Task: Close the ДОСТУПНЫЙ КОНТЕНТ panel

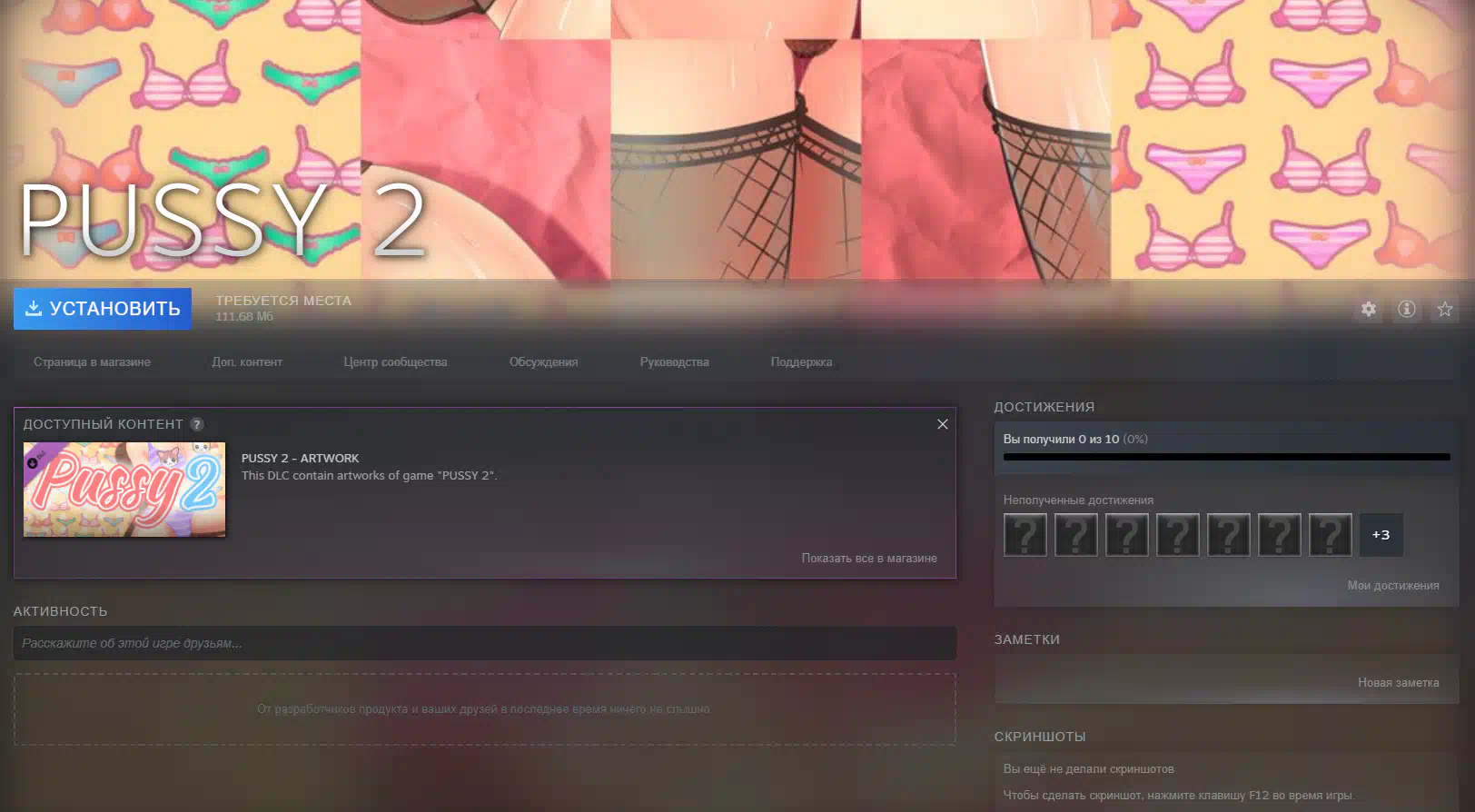Action: point(943,424)
